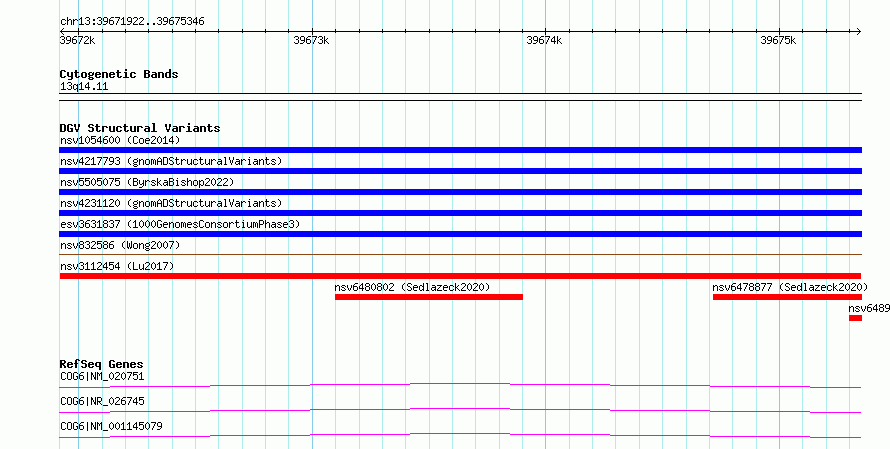
Task: Open the nsv5505075 (ByrskaBishop2022) label
Action: click(147, 182)
